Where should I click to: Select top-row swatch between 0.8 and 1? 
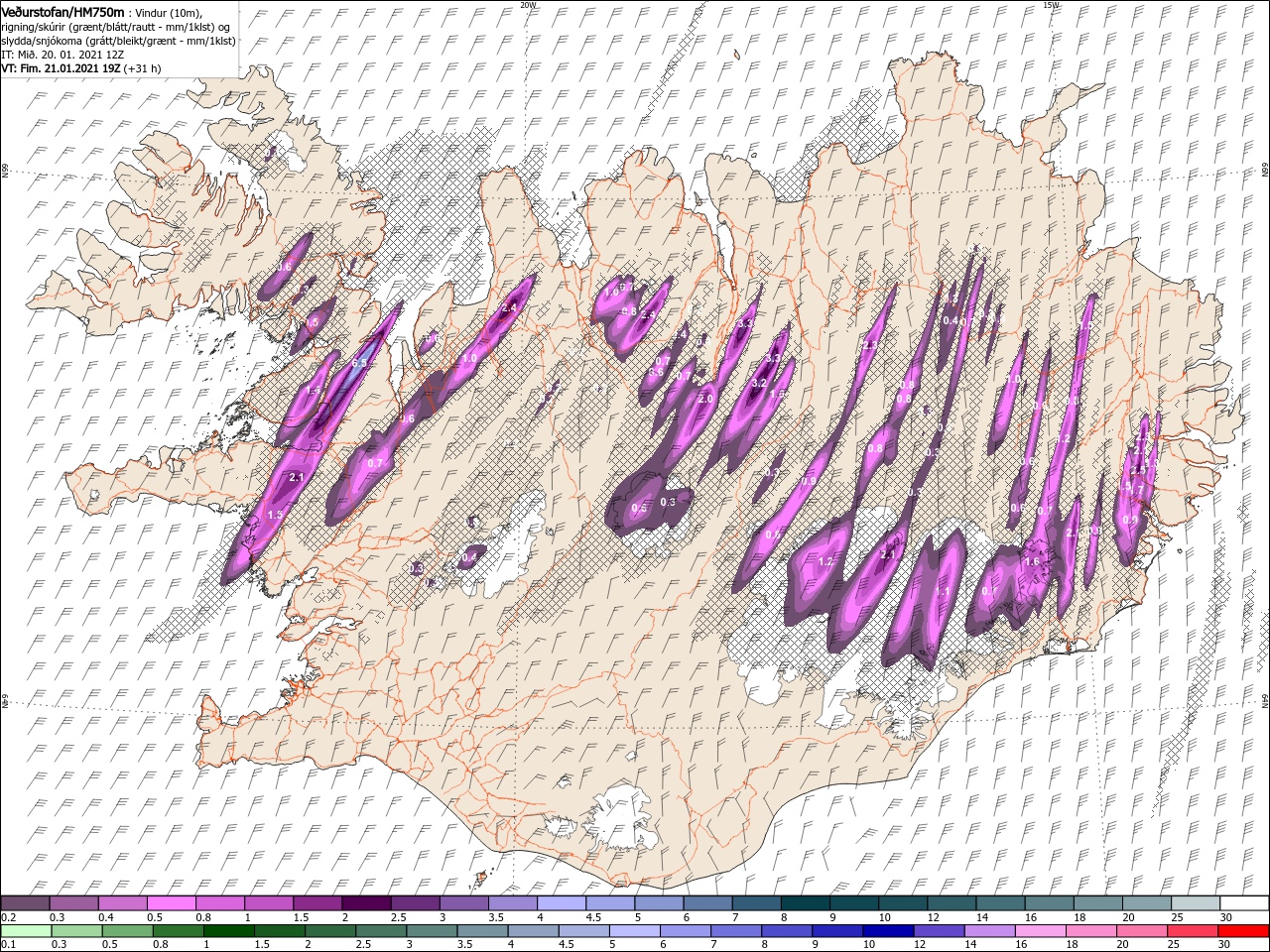click(219, 903)
